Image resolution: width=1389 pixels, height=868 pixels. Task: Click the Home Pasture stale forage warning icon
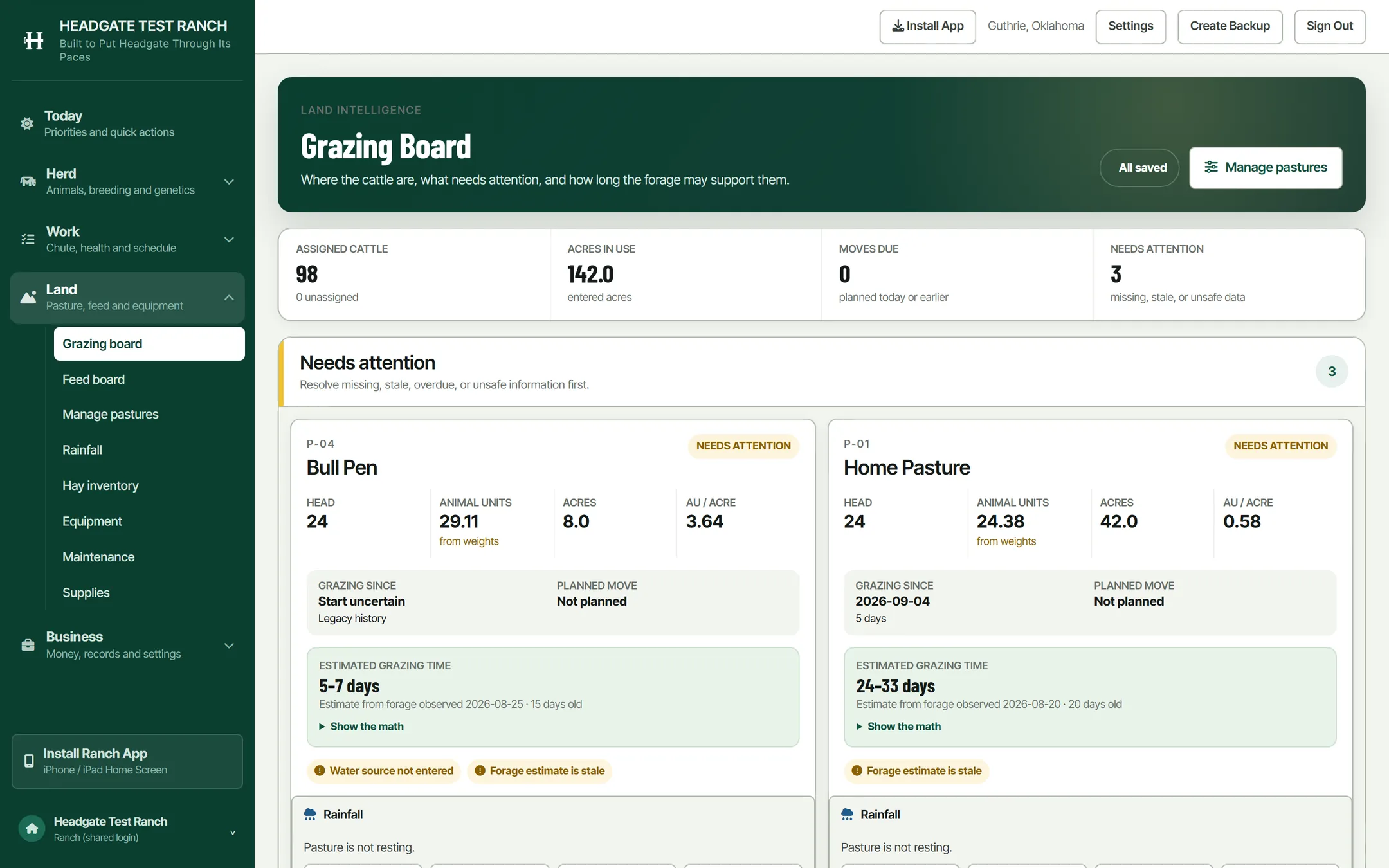point(857,771)
